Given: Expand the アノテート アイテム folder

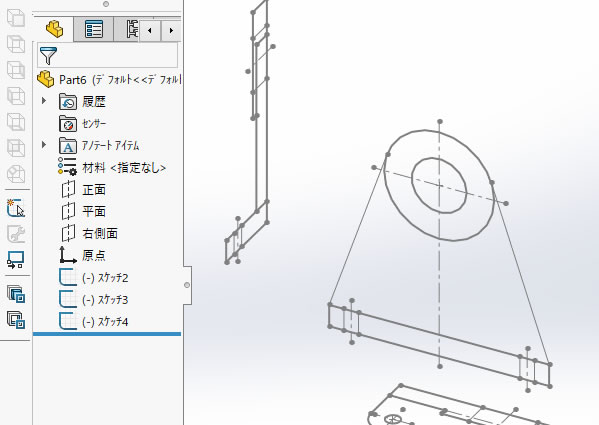Looking at the screenshot, I should click(44, 145).
